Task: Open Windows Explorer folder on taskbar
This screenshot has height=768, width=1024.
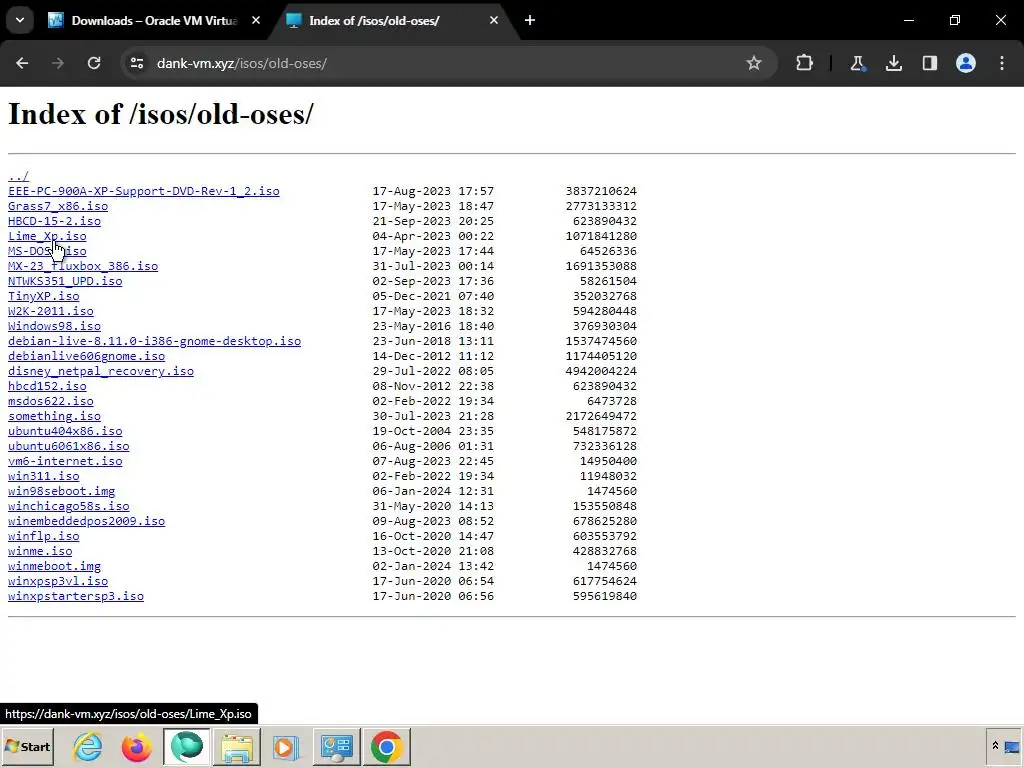Action: point(236,746)
